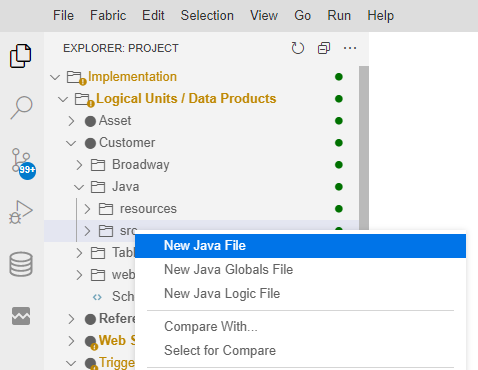The height and width of the screenshot is (370, 478).
Task: Choose New Java File from context menu
Action: [x=300, y=246]
